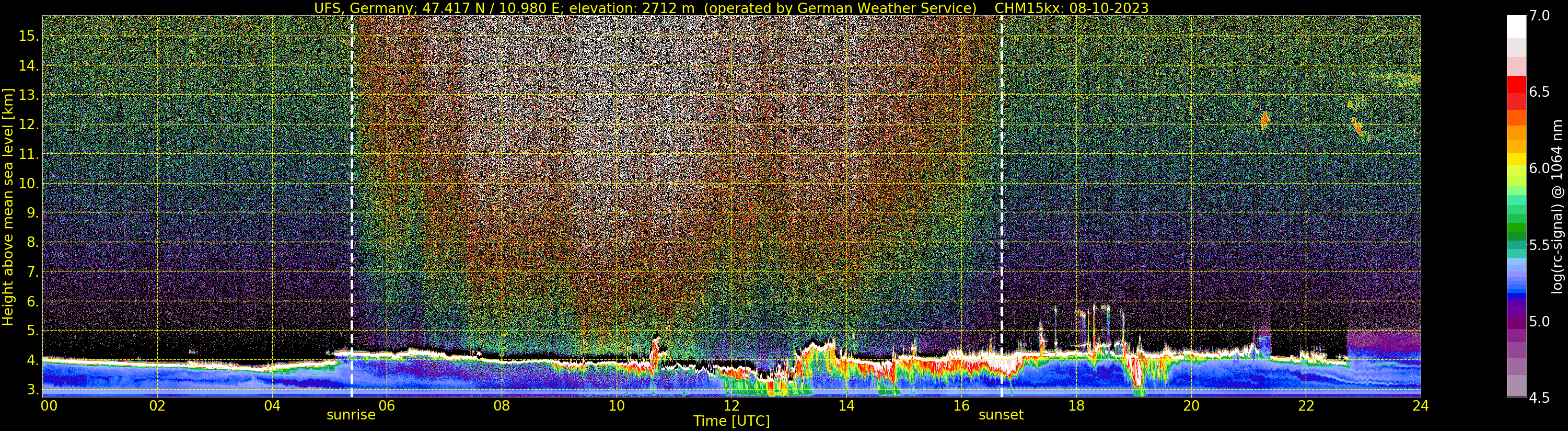
Task: Click the colorbar '7.0' value label
Action: 1539,16
